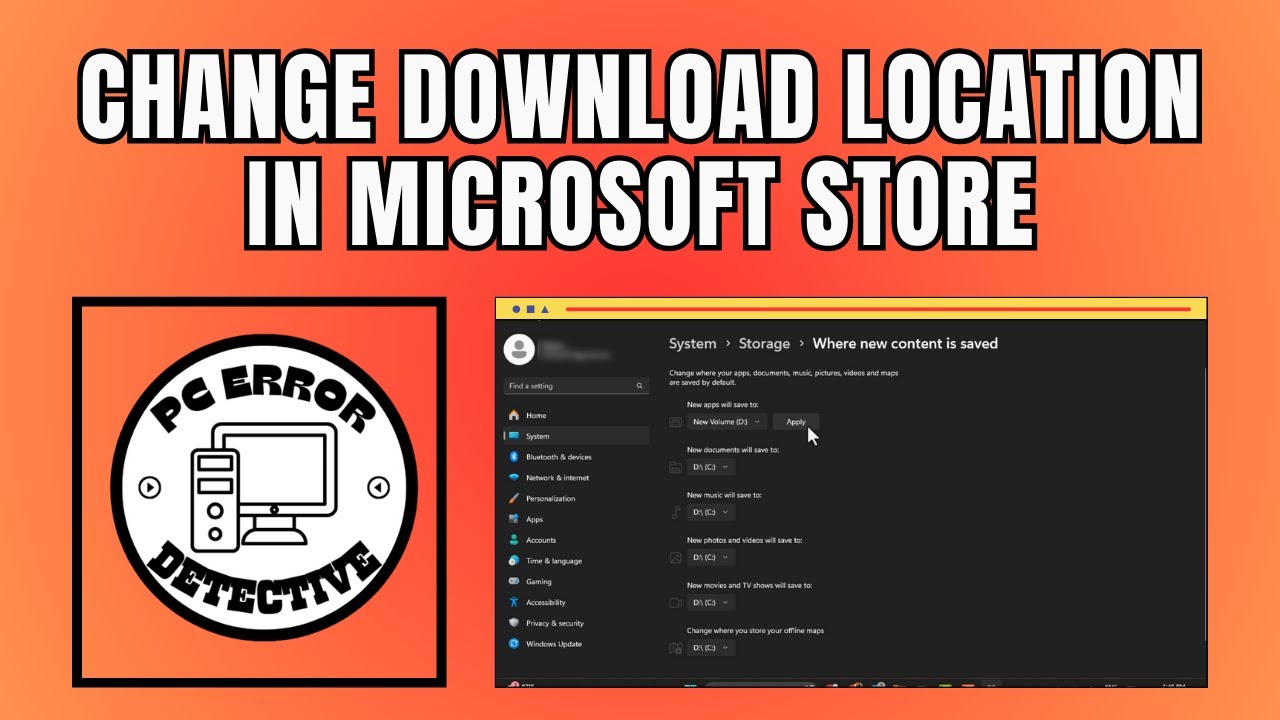The image size is (1280, 720).
Task: Open the New music drive dropdown
Action: coord(711,512)
